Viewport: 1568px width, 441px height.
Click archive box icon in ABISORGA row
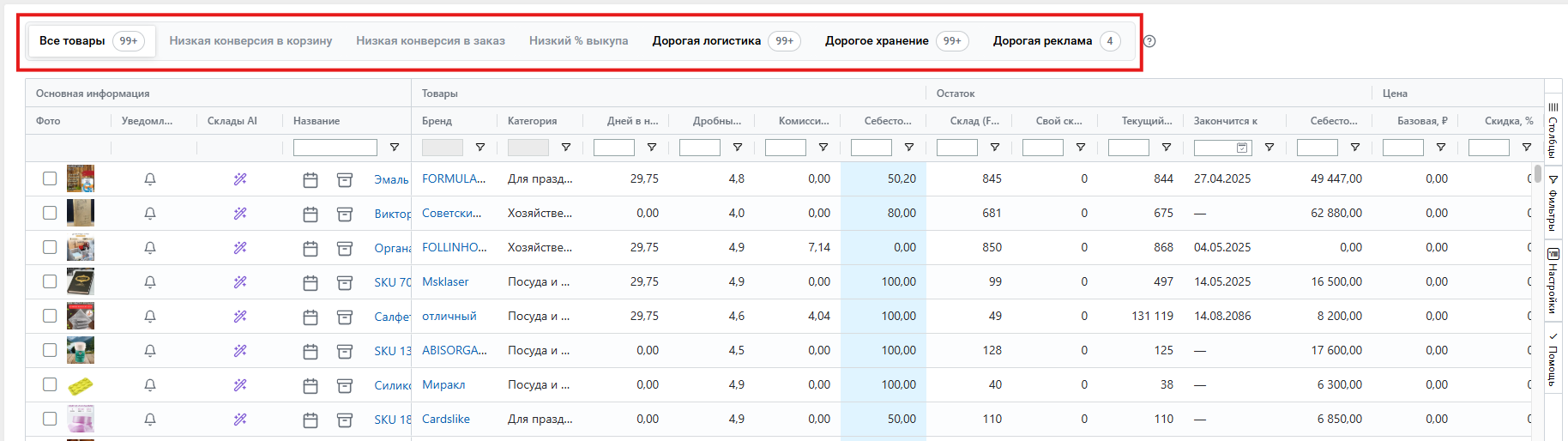[345, 351]
